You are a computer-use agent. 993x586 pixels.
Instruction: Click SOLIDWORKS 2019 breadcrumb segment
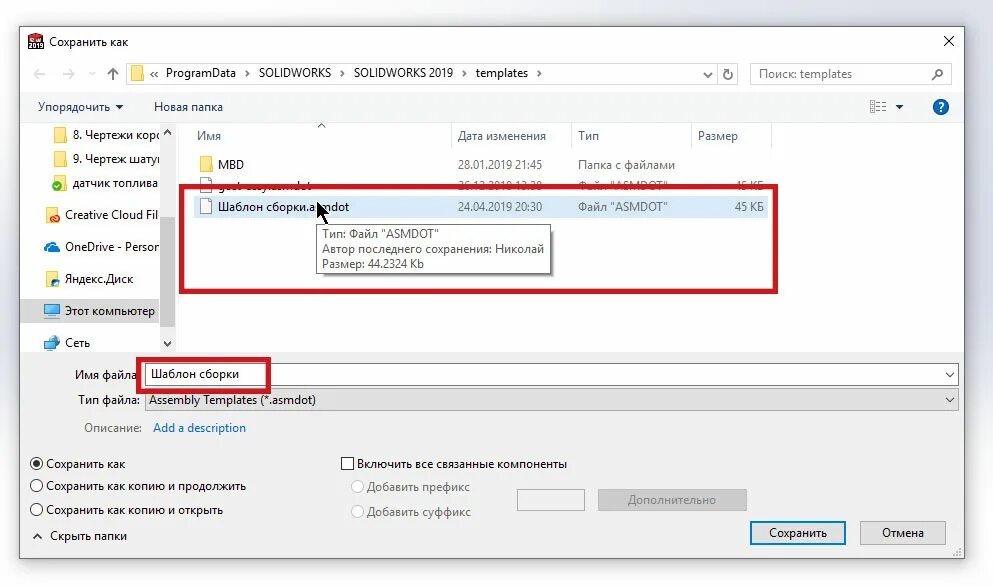(403, 73)
